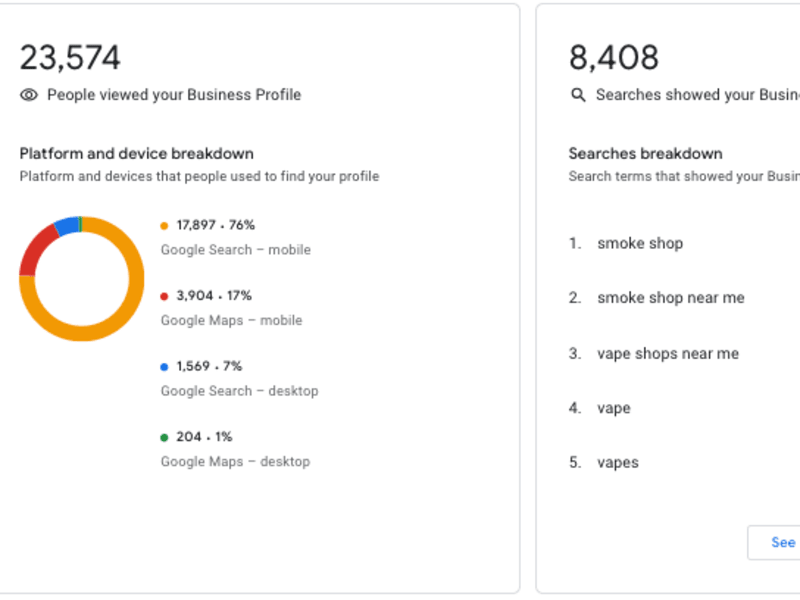
Task: Select the red Google Maps mobile dot
Action: [x=164, y=296]
